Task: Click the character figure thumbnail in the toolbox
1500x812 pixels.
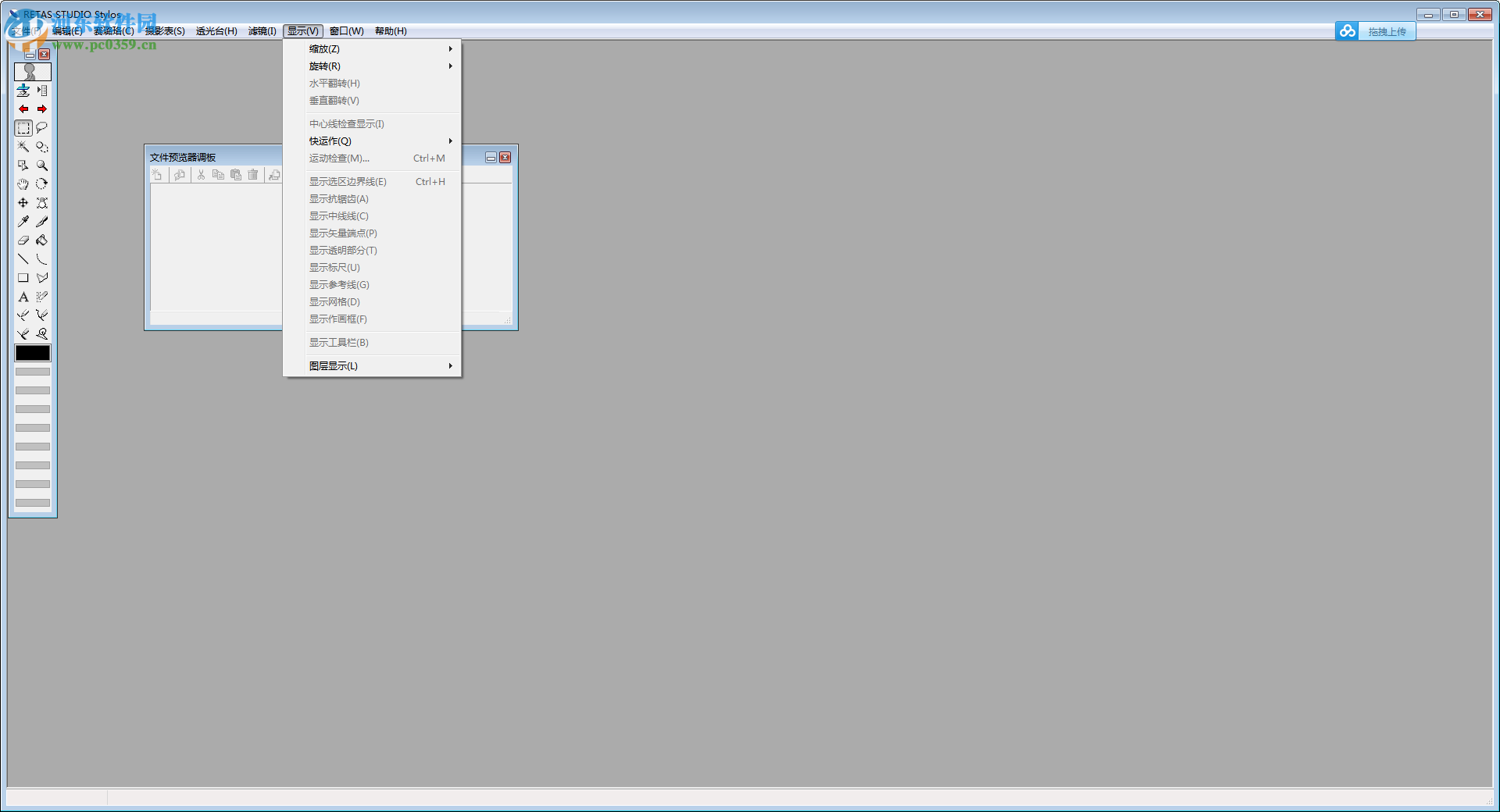Action: [x=33, y=72]
